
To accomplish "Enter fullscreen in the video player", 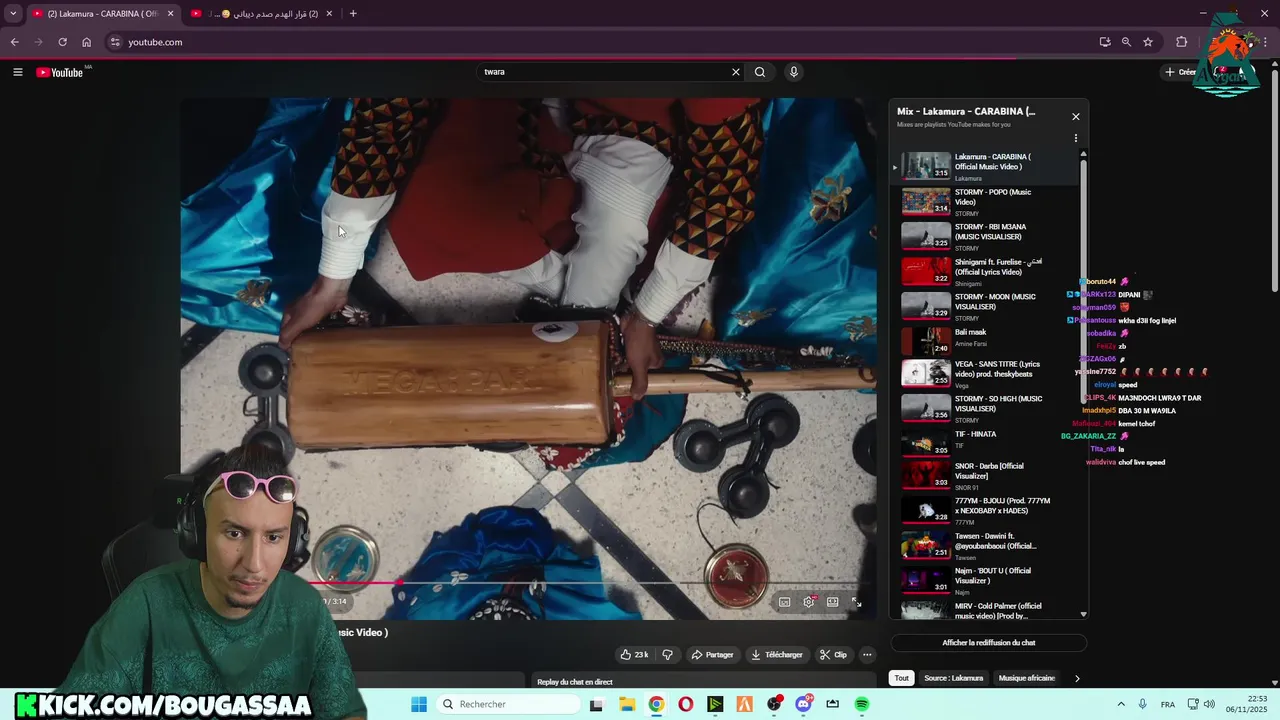I will [x=857, y=602].
